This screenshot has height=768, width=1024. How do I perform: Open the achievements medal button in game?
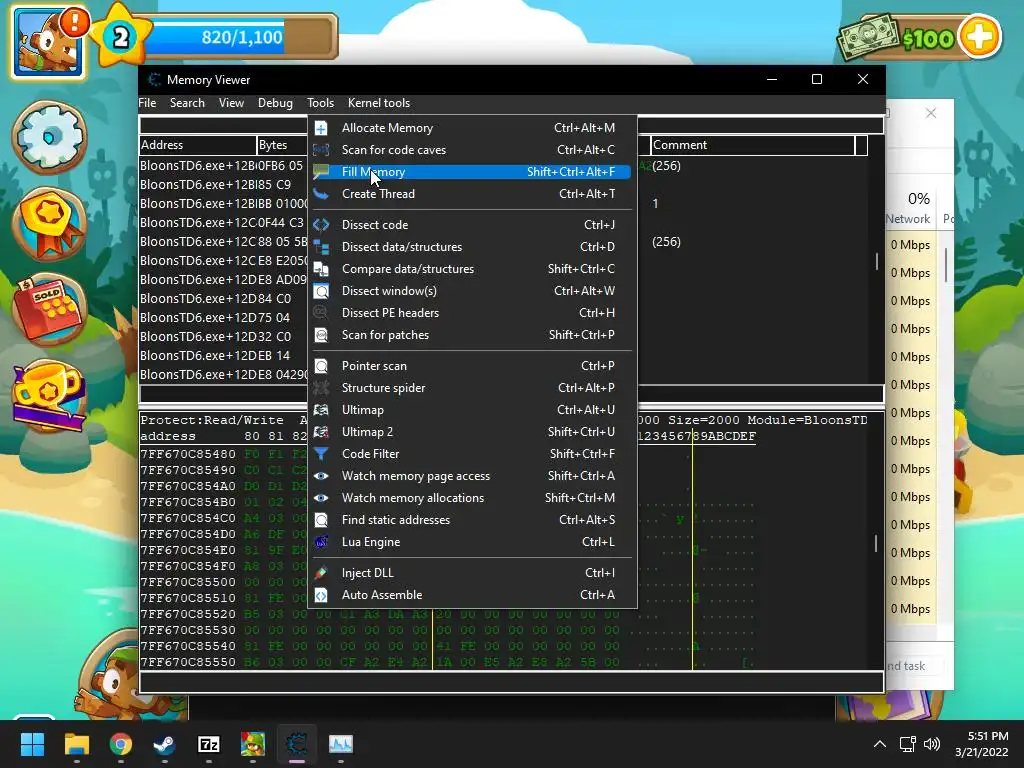coord(50,223)
